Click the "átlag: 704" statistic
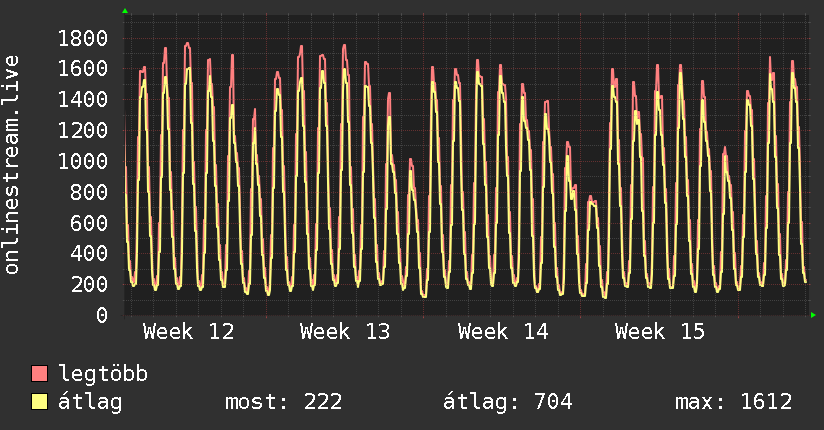Screen dimensions: 824x430 tap(507, 402)
